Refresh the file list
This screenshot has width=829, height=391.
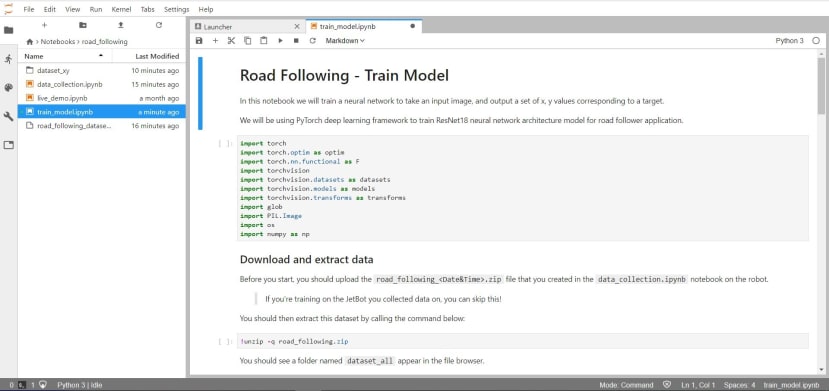[x=159, y=25]
